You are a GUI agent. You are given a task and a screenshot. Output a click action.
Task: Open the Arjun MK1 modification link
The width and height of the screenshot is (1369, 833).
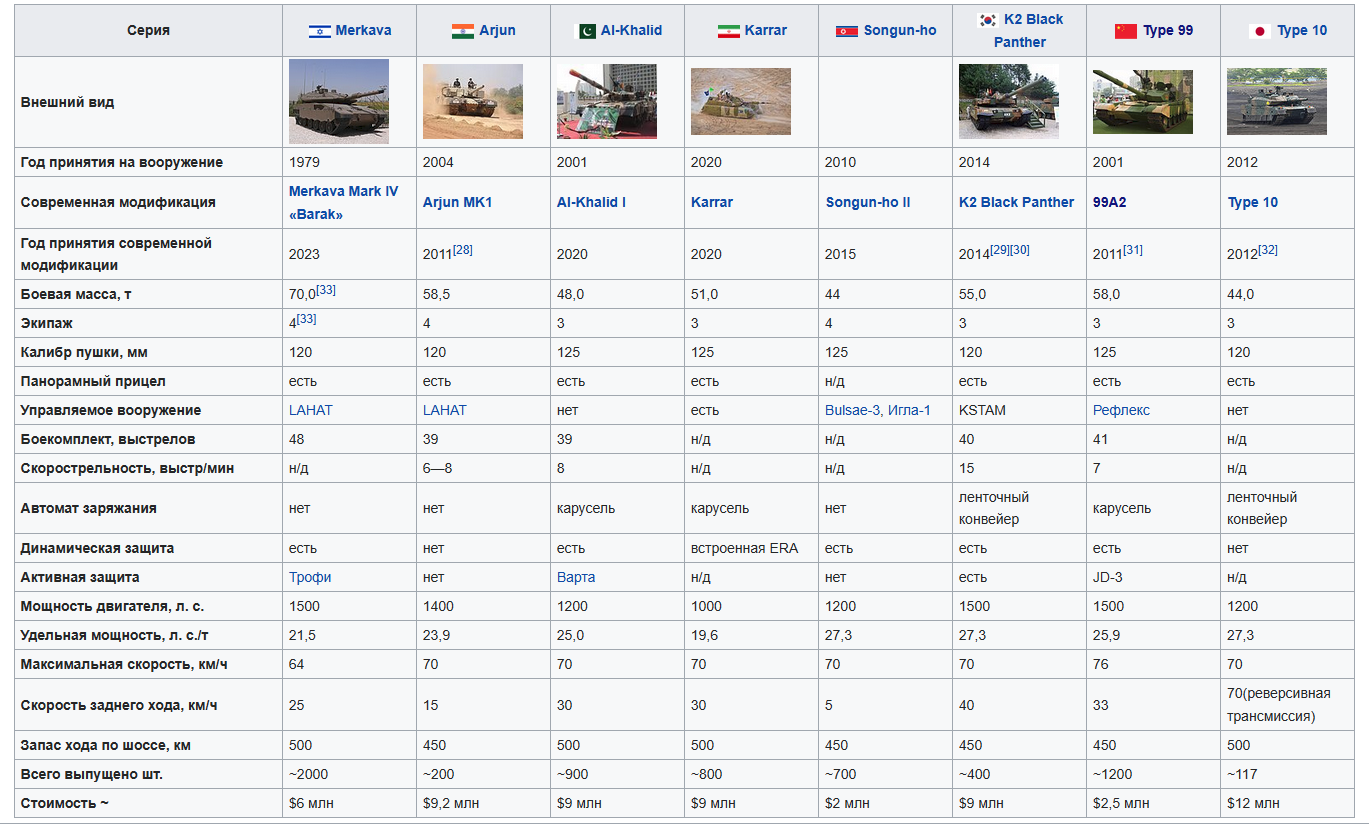click(458, 202)
